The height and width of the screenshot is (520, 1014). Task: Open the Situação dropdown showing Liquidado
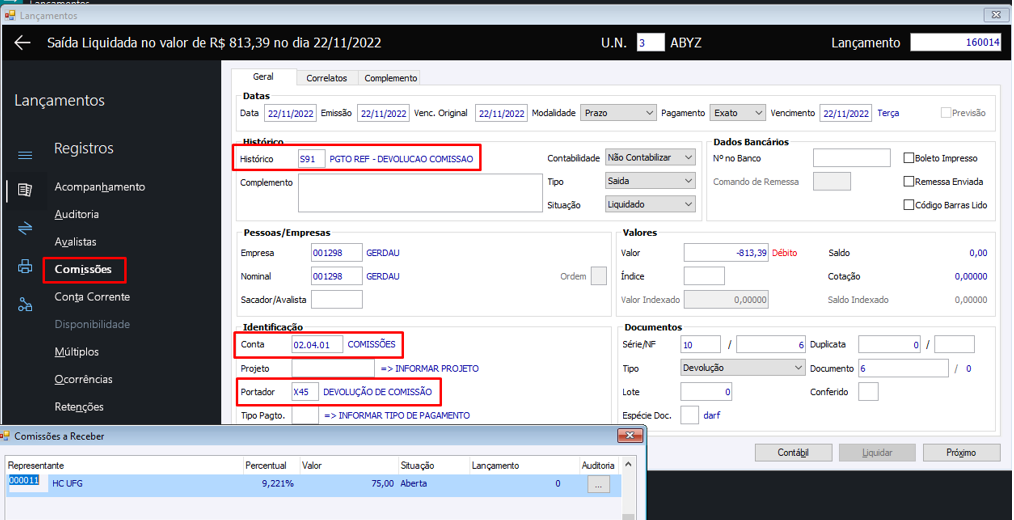pyautogui.click(x=650, y=204)
